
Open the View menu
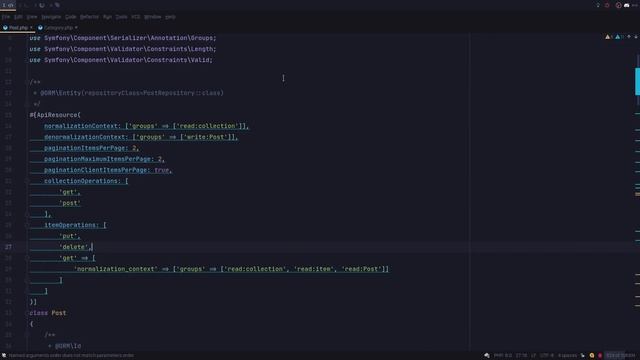tap(32, 17)
